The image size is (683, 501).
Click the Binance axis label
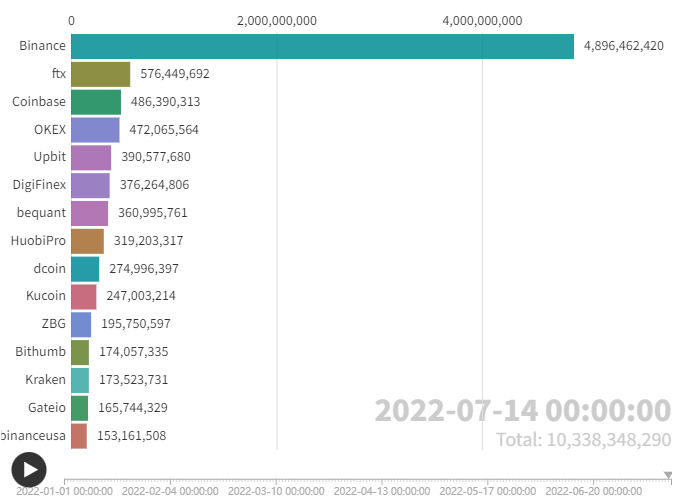(x=42, y=46)
